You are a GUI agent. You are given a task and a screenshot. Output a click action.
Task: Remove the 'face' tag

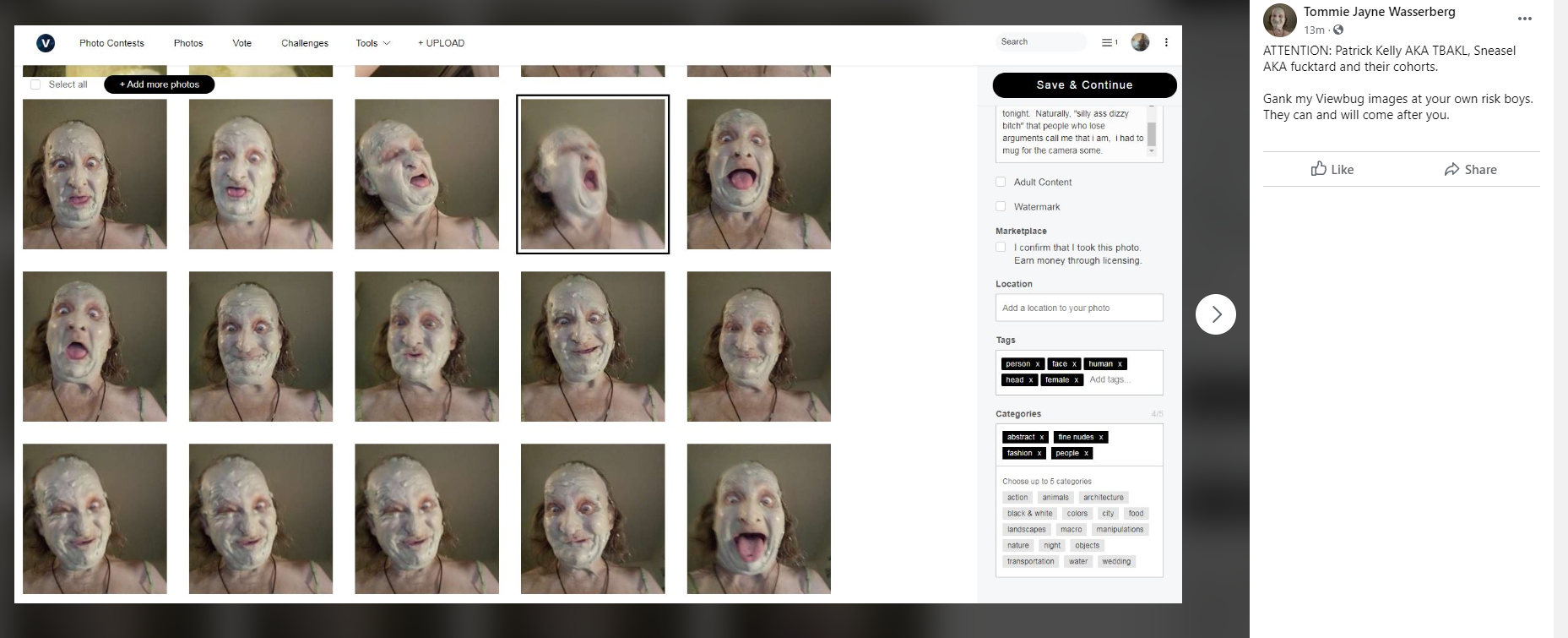pyautogui.click(x=1074, y=364)
